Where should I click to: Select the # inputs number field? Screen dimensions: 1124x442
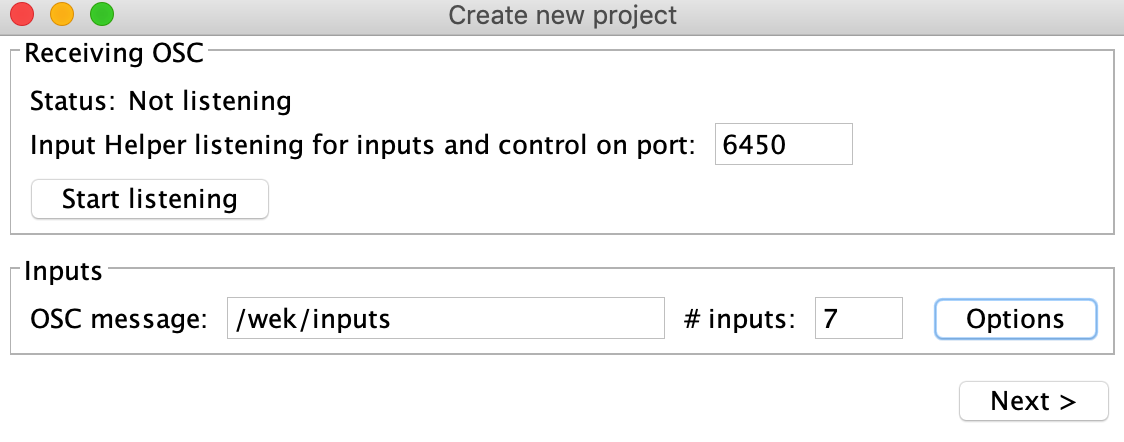(858, 319)
